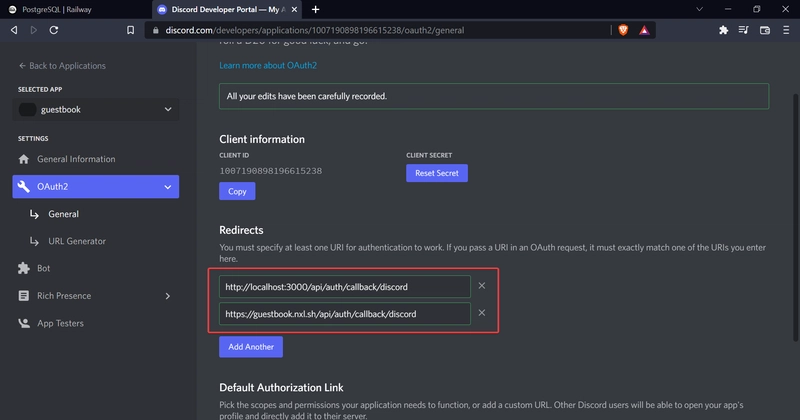800x420 pixels.
Task: Click the Rich Presence document icon
Action: (x=23, y=295)
